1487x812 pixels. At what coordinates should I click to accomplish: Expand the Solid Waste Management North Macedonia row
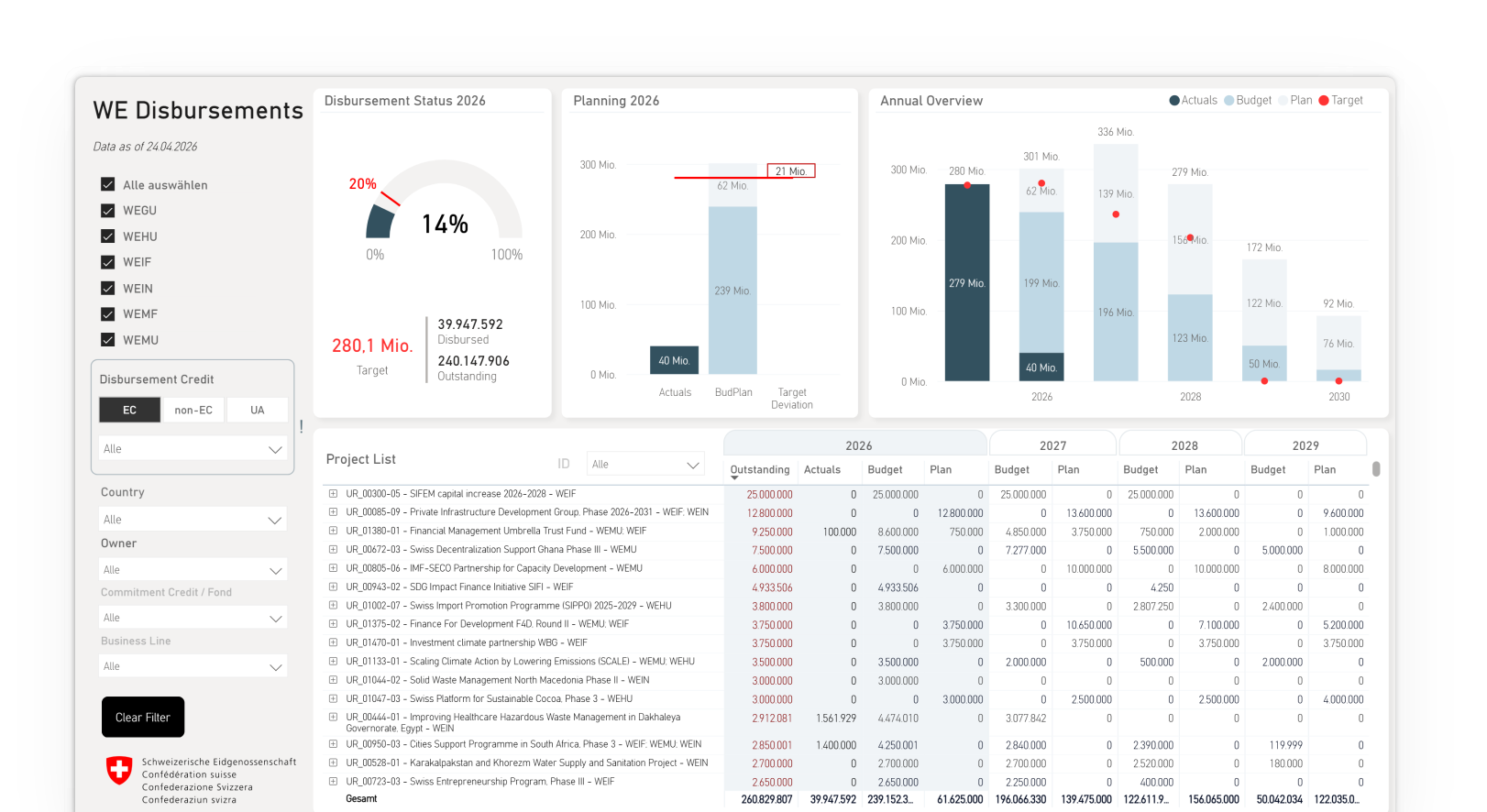coord(333,680)
